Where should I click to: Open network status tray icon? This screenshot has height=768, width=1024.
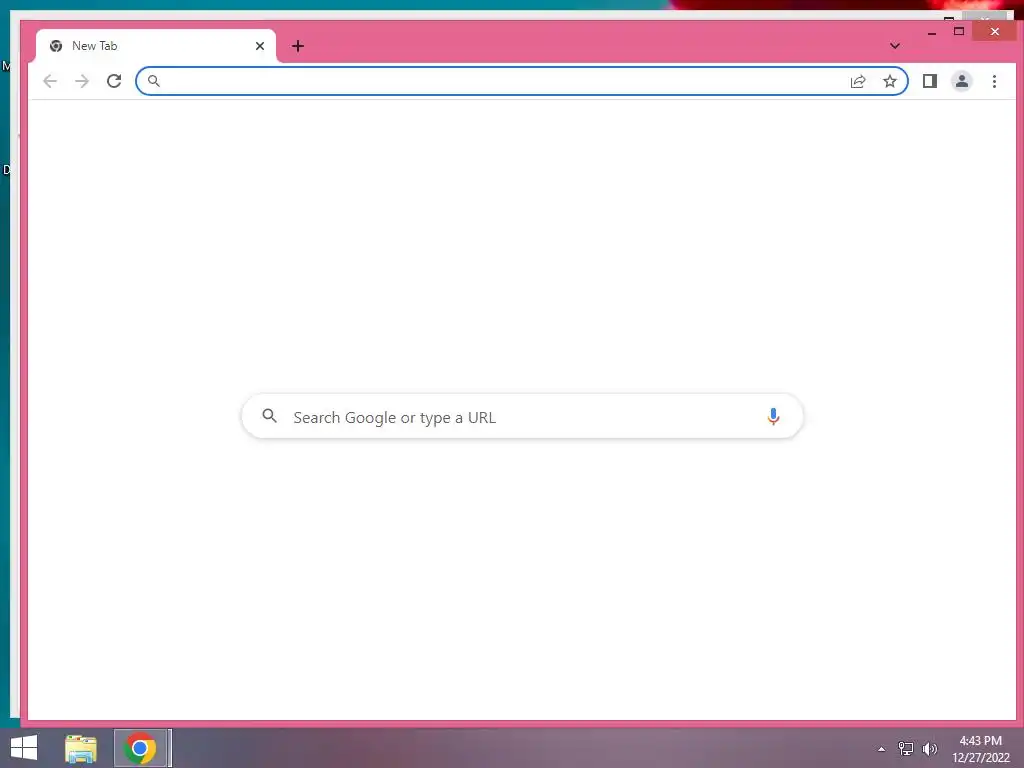point(905,749)
